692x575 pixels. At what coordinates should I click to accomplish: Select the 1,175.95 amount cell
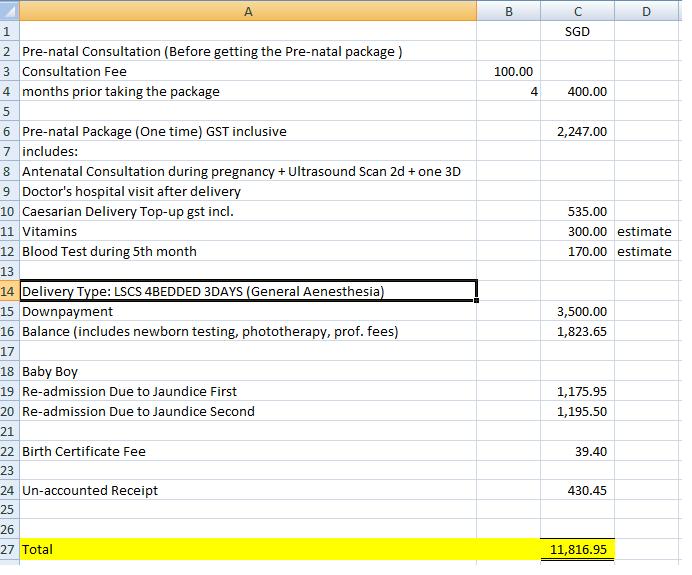click(x=577, y=391)
